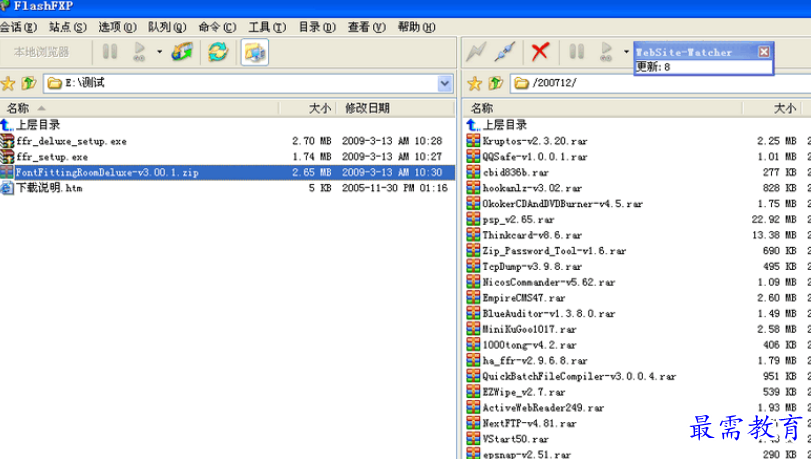Select QQSafe-v1.0.0.1.rar file
Viewport: 811px width, 459px height.
click(535, 156)
